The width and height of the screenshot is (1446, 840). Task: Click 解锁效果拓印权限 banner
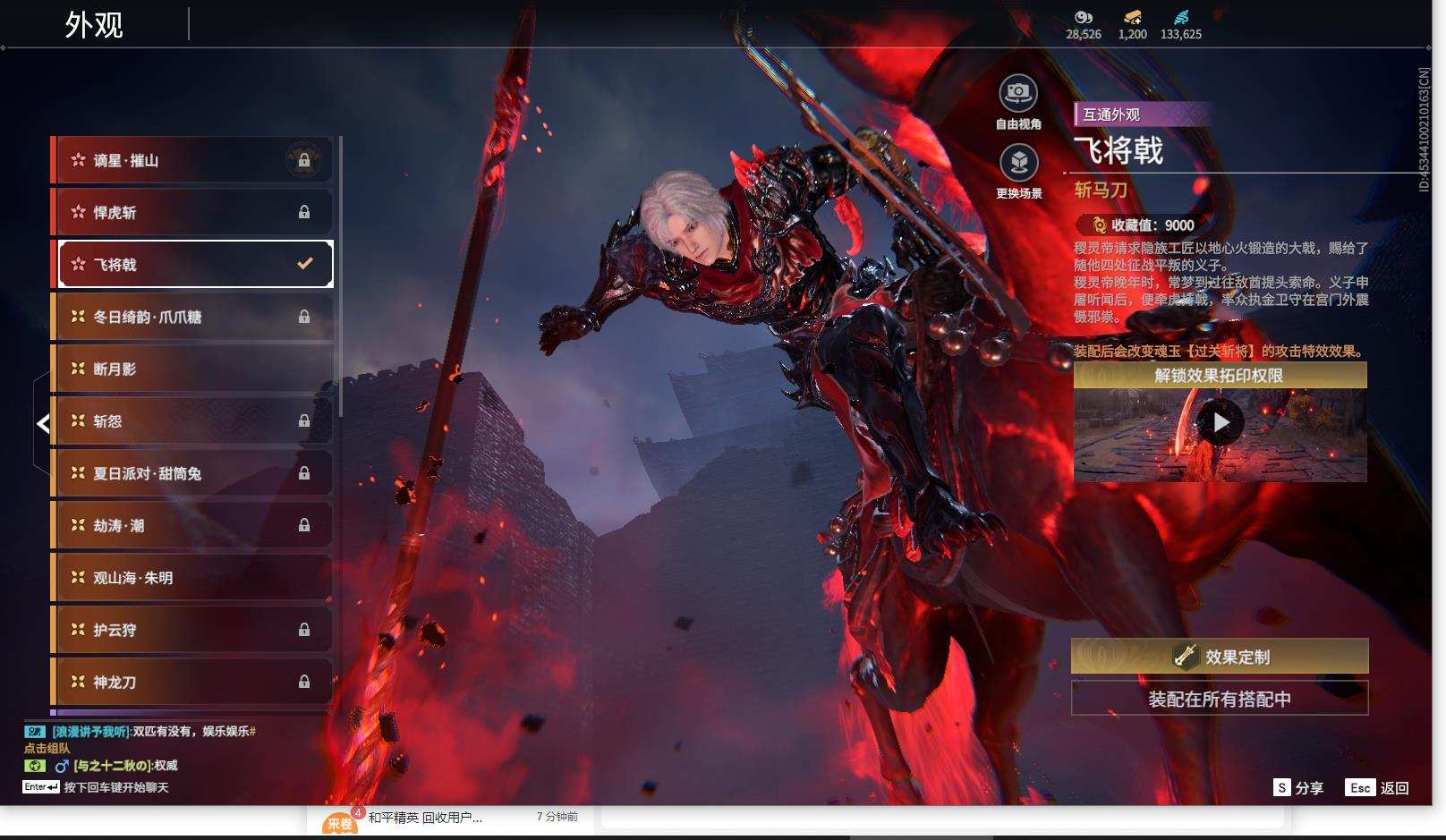pyautogui.click(x=1220, y=375)
